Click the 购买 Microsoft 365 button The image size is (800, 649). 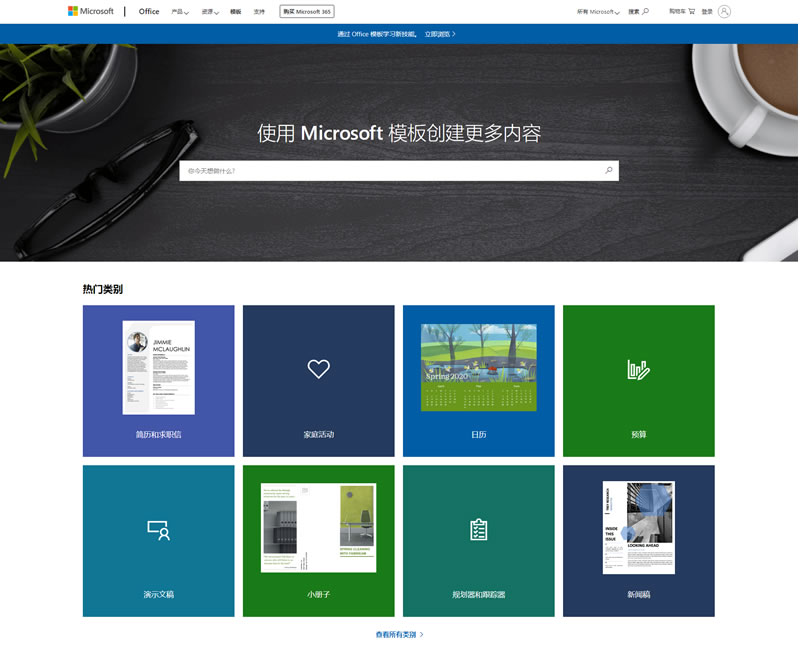(x=307, y=12)
